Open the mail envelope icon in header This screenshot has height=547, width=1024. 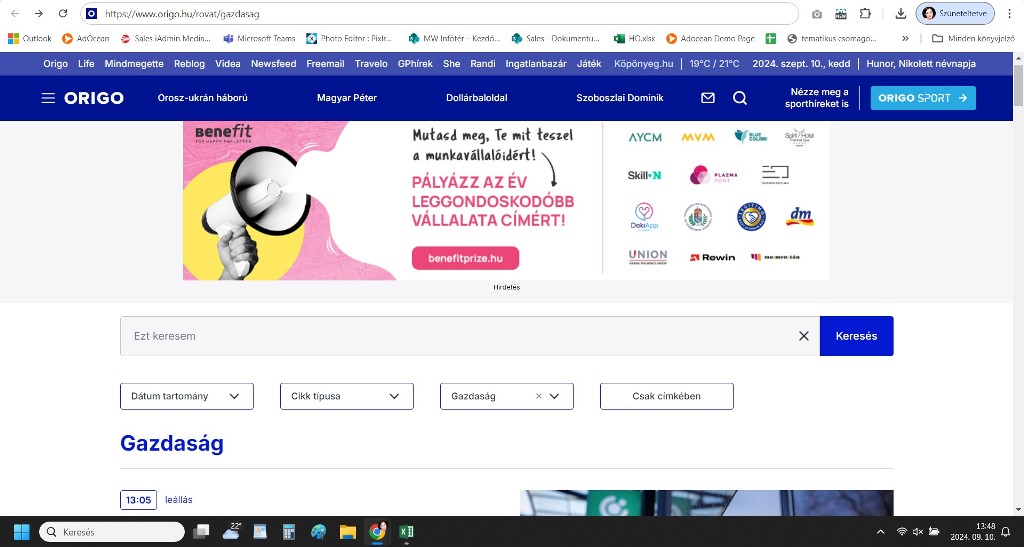[708, 98]
